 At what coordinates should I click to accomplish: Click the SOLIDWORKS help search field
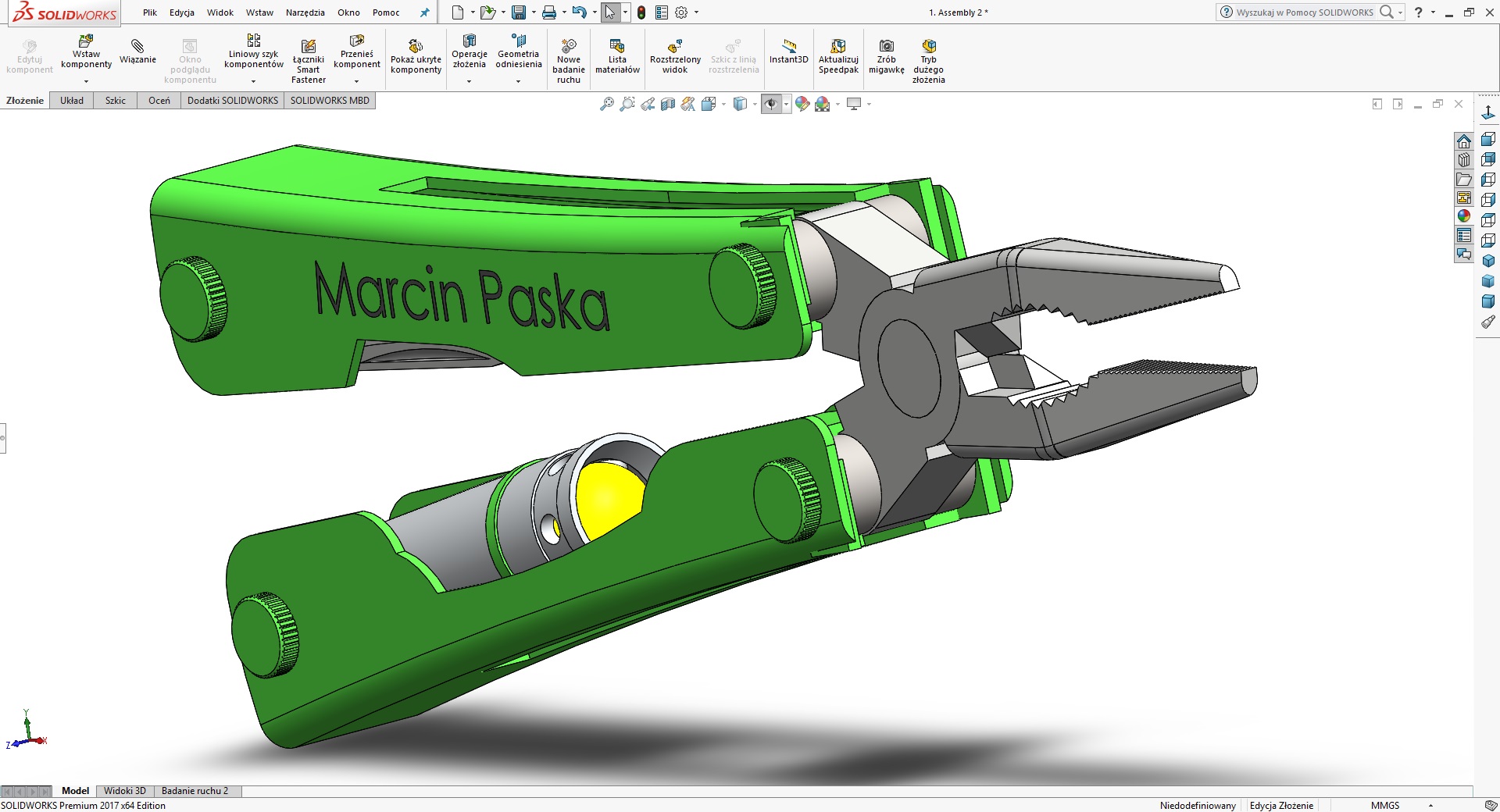(x=1305, y=12)
